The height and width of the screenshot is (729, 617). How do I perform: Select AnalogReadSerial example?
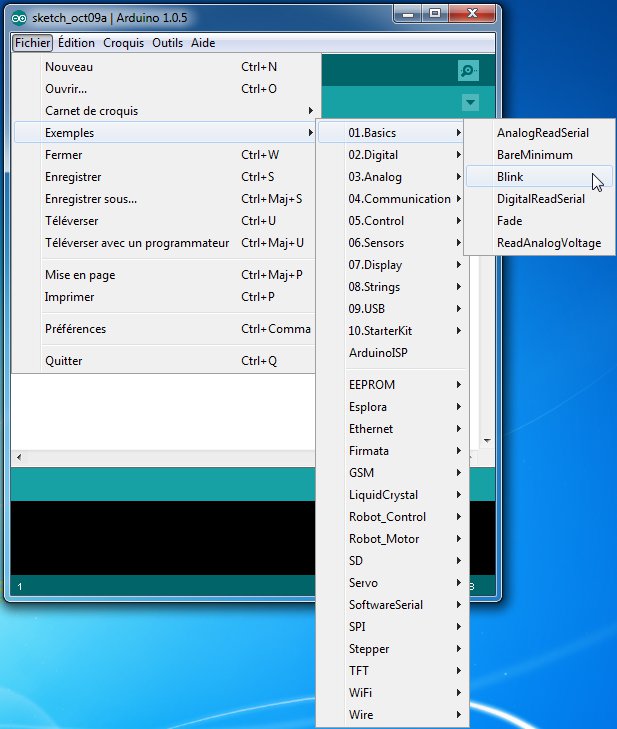click(x=542, y=133)
